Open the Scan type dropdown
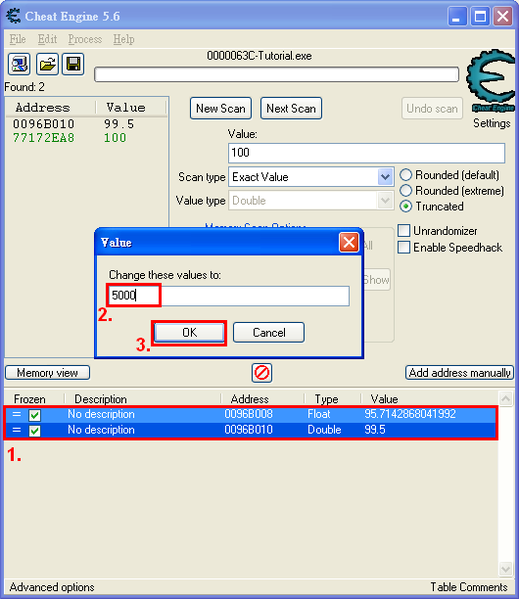The width and height of the screenshot is (519, 599). 385,177
